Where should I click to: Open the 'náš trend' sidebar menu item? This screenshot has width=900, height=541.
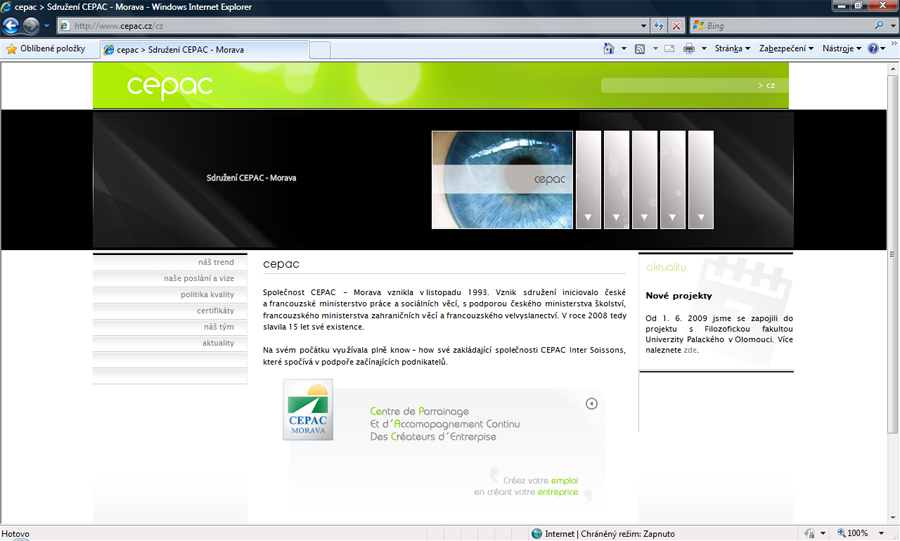coord(216,263)
